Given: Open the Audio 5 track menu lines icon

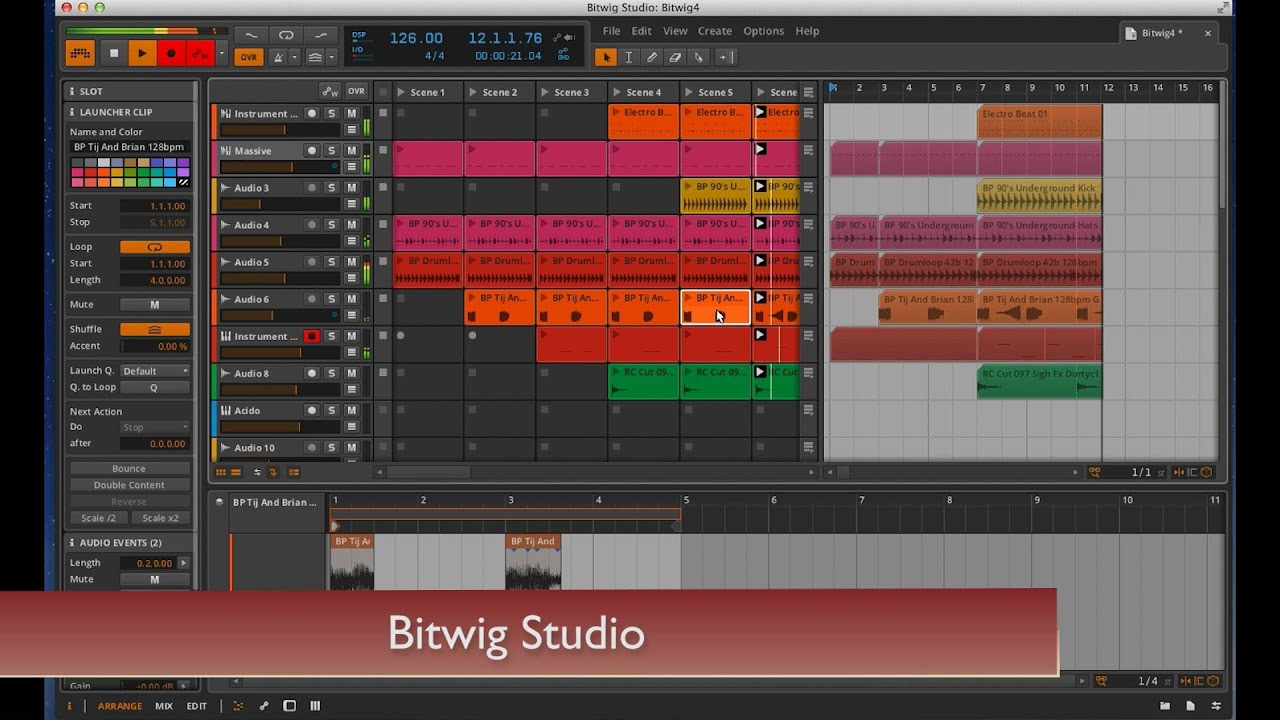Looking at the screenshot, I should (351, 278).
